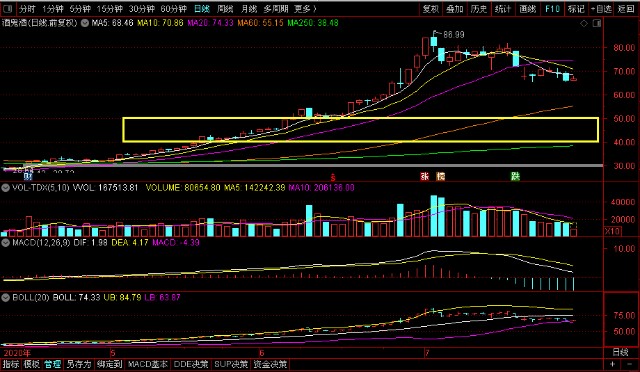The image size is (640, 372).
Task: Click the 财 marker at the chart's left edge
Action: [x=28, y=176]
